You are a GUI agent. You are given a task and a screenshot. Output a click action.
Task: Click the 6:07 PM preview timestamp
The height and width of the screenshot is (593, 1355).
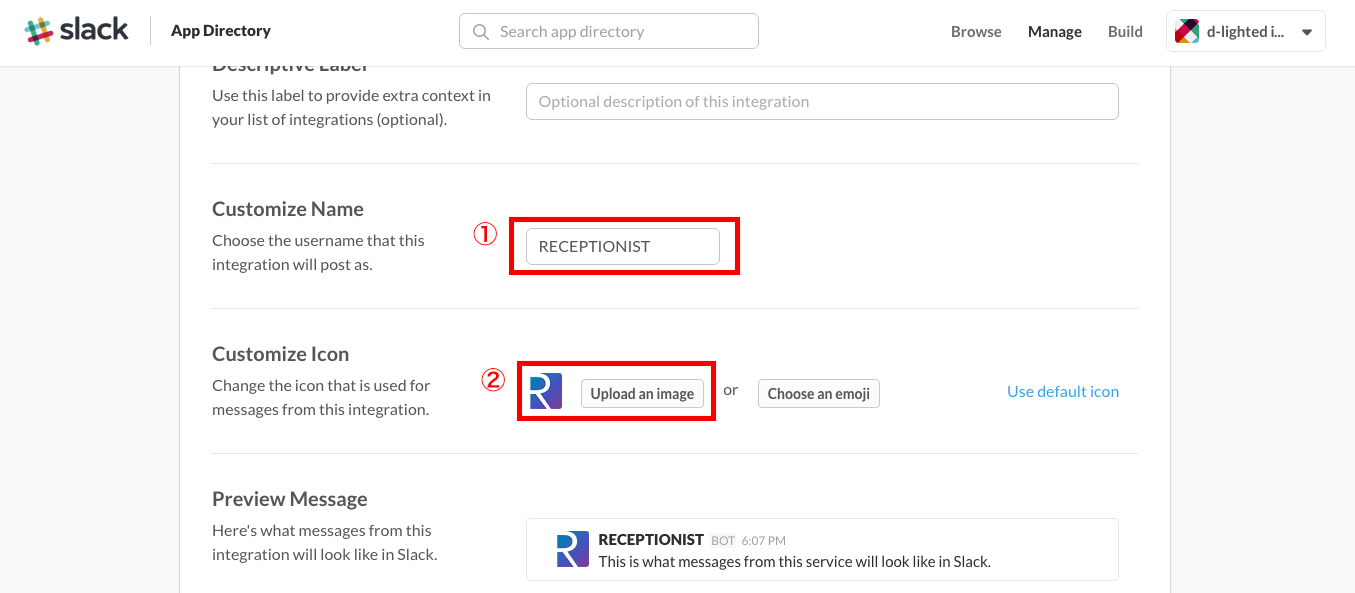coord(764,541)
